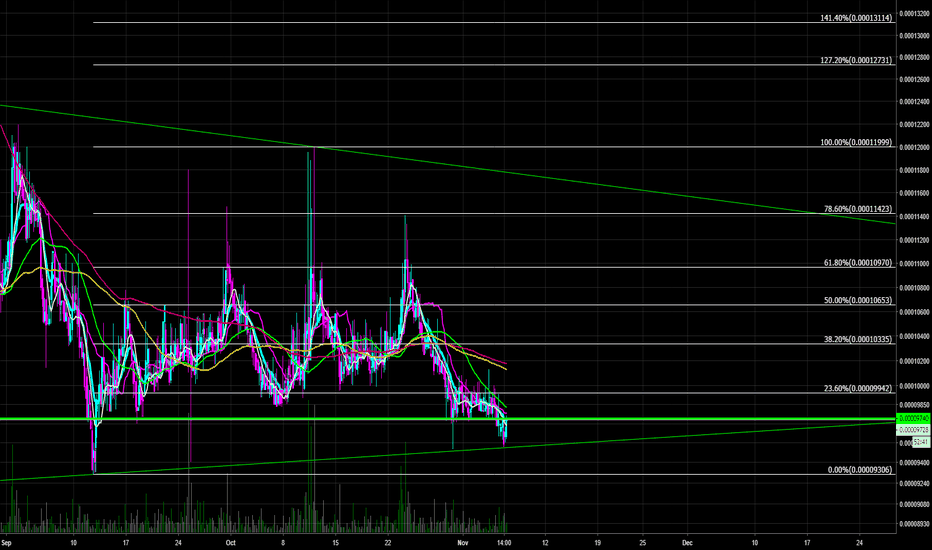Pick the 50.00%(0.00010653) Fibonacci label

point(858,300)
